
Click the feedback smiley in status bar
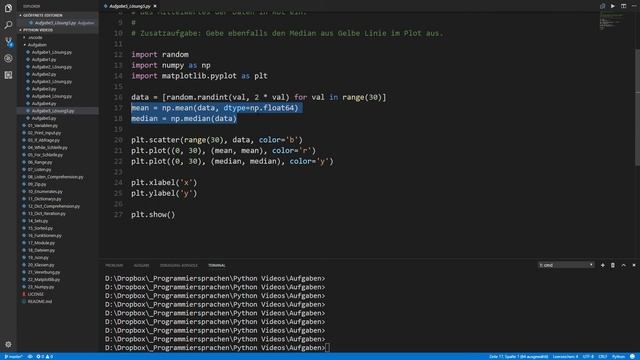pos(632,356)
